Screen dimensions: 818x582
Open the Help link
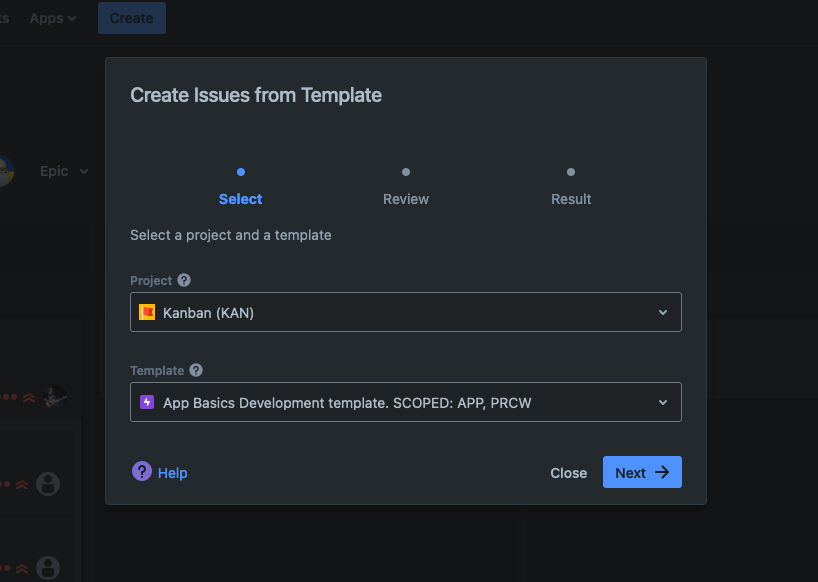pyautogui.click(x=172, y=473)
